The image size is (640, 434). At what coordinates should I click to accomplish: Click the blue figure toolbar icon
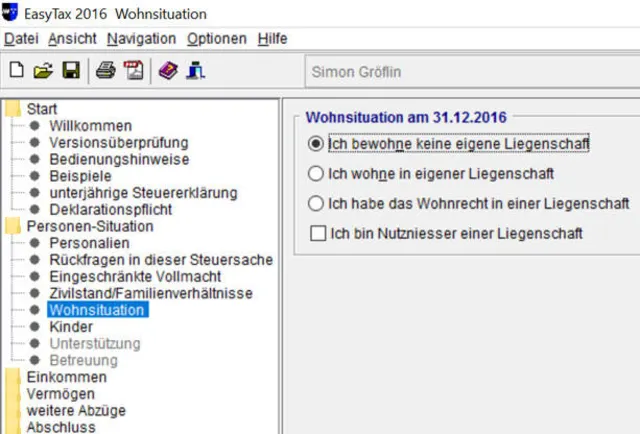click(x=196, y=71)
